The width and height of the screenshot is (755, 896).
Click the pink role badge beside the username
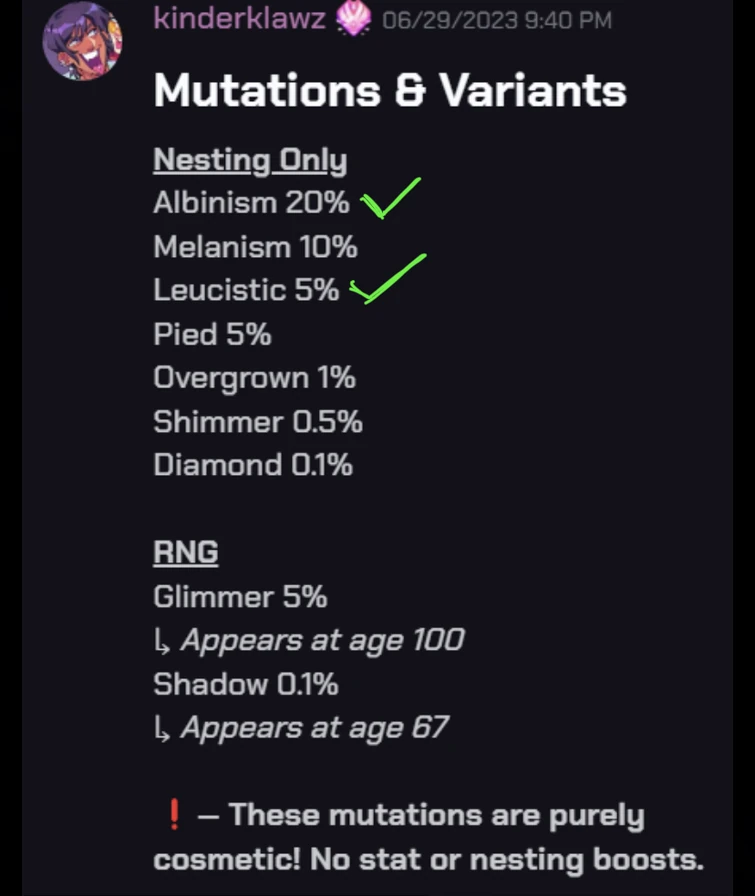click(x=354, y=19)
